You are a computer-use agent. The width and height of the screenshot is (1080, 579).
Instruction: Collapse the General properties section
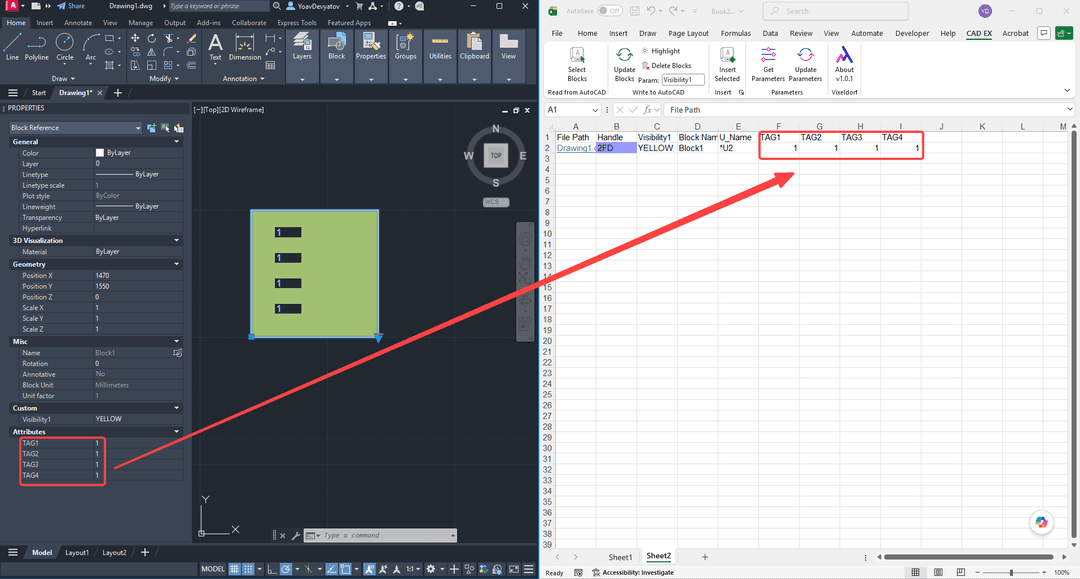[x=176, y=142]
